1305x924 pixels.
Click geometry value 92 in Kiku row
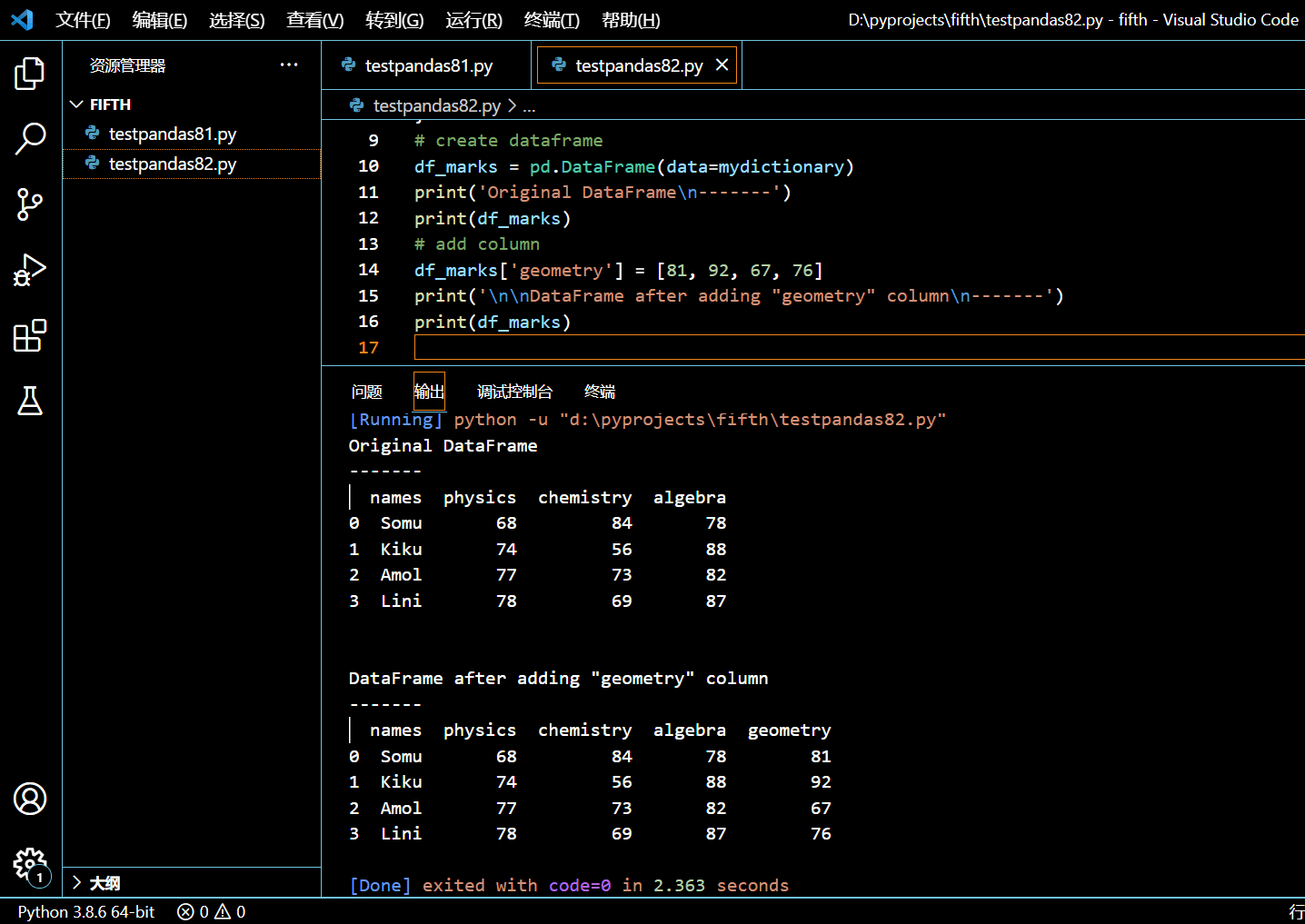pos(821,782)
